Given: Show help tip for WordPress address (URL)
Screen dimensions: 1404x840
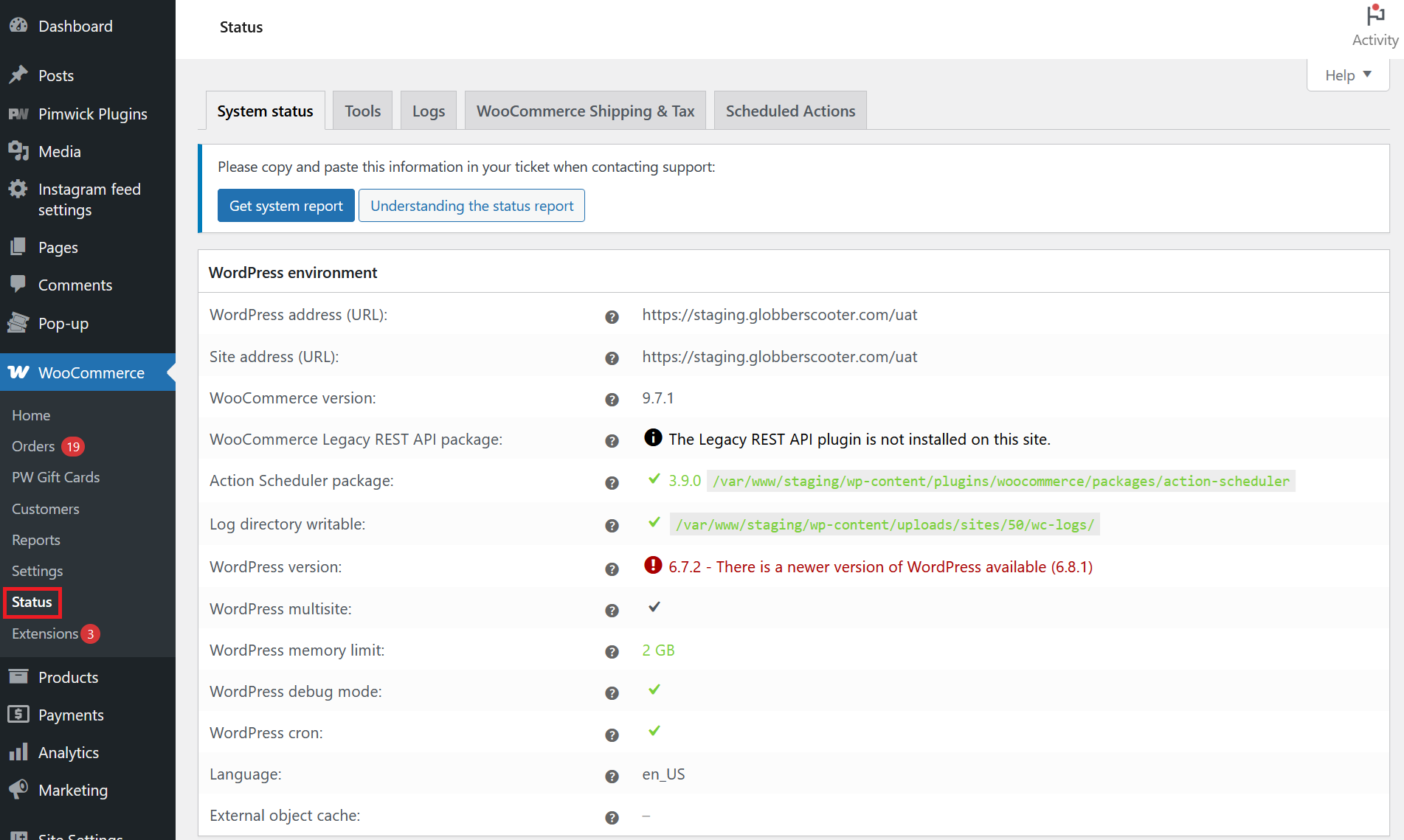Looking at the screenshot, I should [612, 316].
